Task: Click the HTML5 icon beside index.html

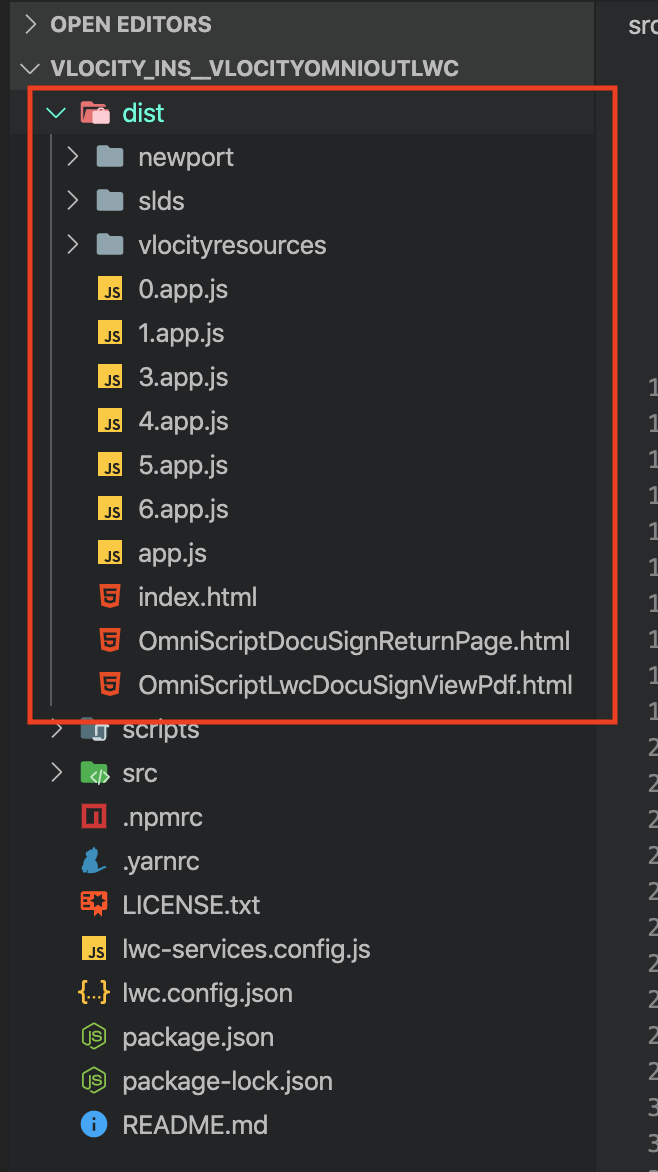Action: coord(110,597)
